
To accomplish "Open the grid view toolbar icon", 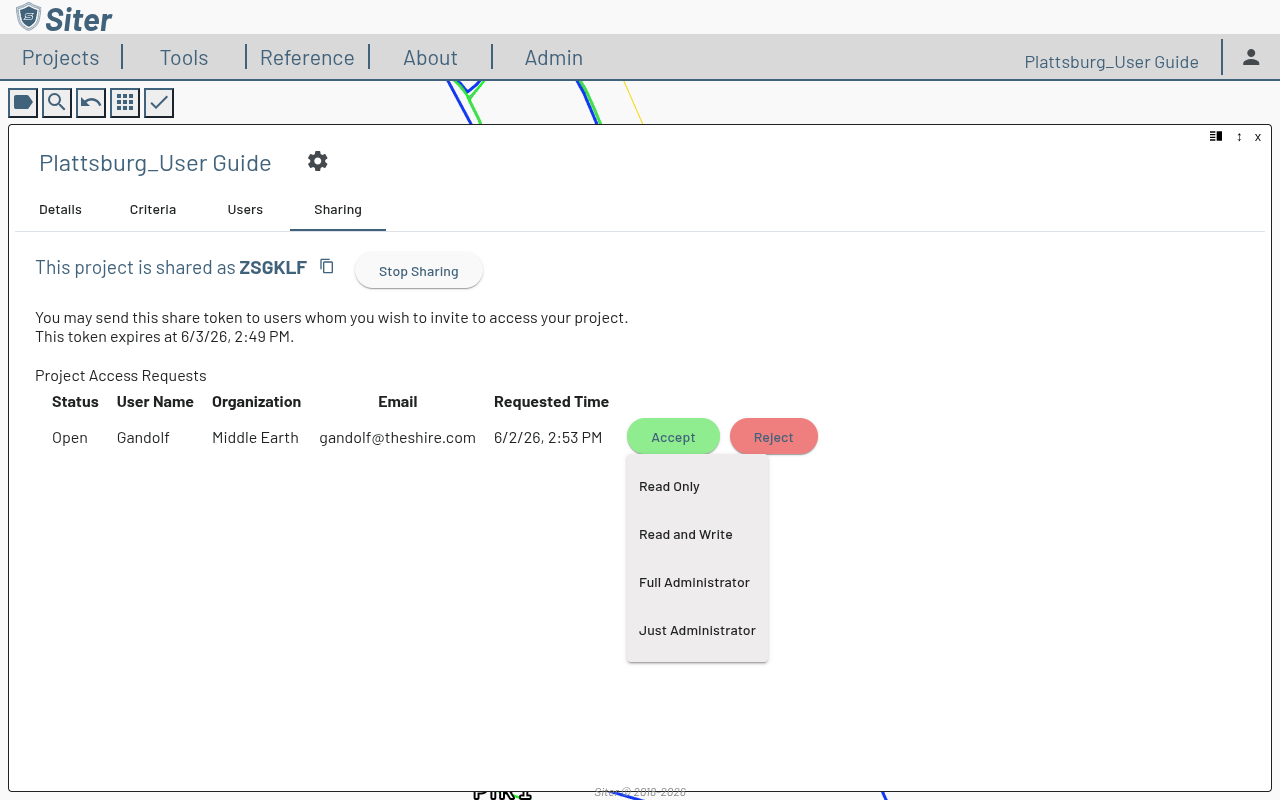I will click(x=125, y=103).
